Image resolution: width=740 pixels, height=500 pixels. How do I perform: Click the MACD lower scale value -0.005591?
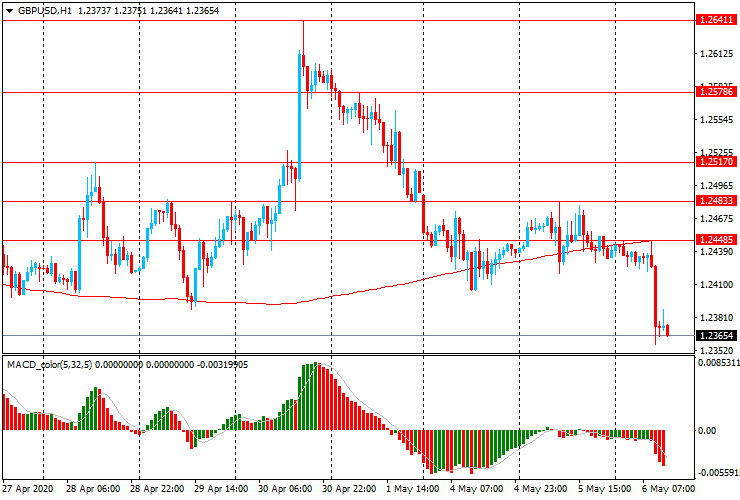(x=719, y=473)
